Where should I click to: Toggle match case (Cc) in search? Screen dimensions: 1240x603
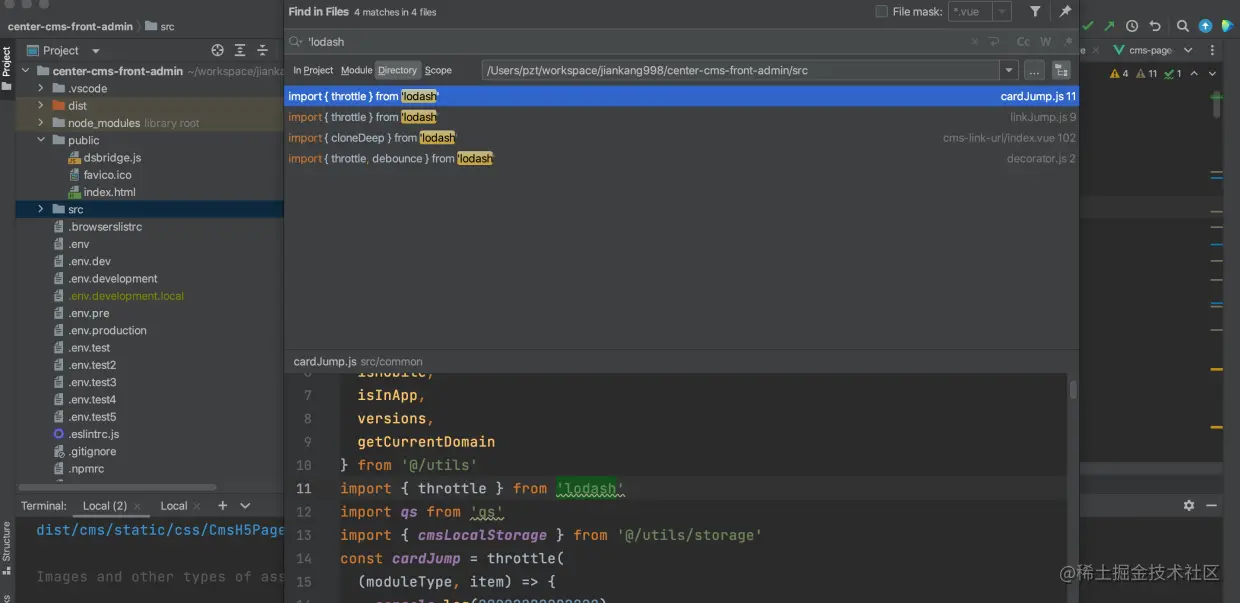point(1023,42)
